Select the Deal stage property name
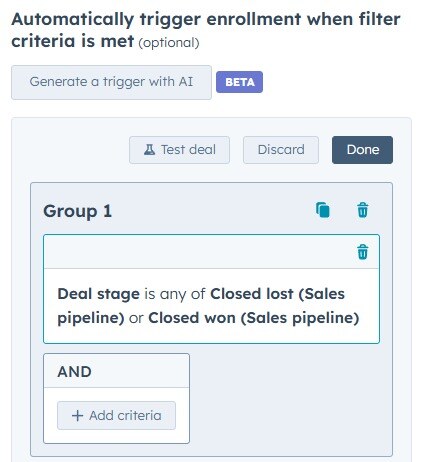421x462 pixels. pos(98,294)
